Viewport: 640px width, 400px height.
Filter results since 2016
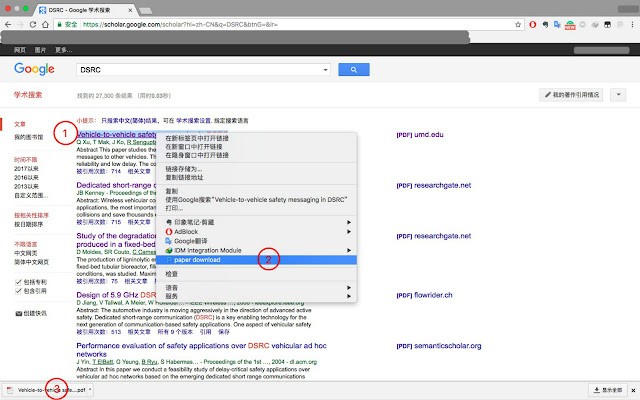pos(26,178)
